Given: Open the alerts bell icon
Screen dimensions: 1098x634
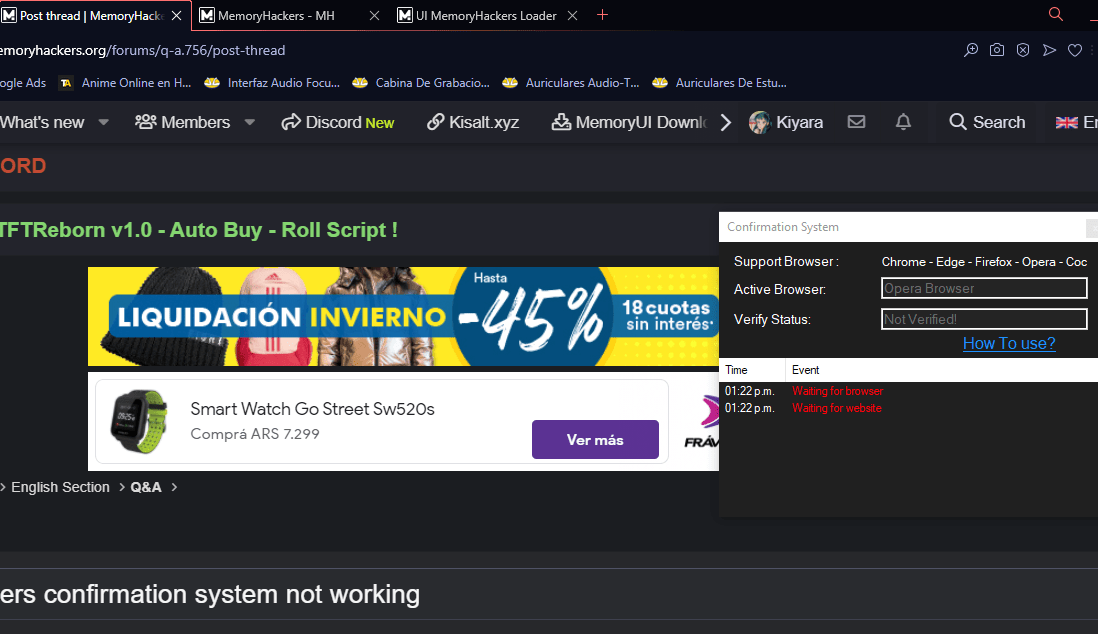Looking at the screenshot, I should [903, 122].
